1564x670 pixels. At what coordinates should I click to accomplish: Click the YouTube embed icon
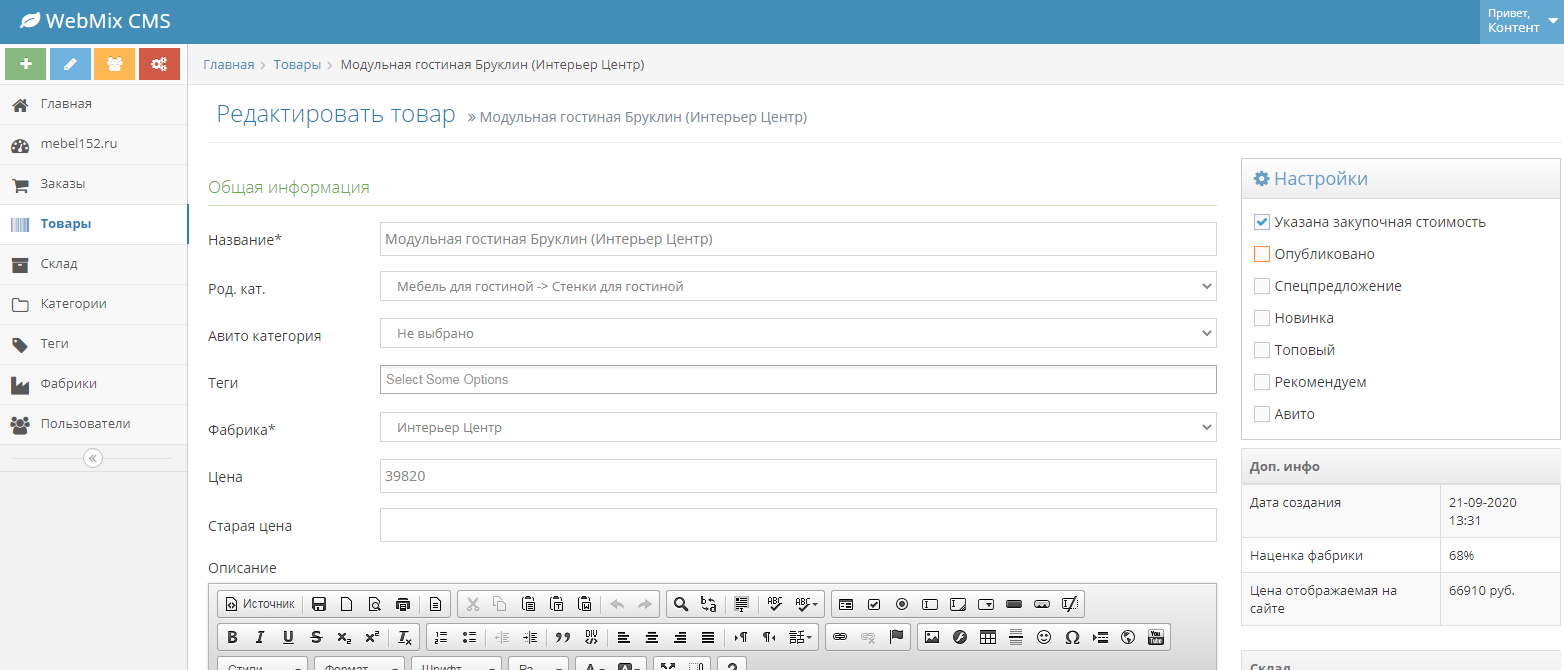pyautogui.click(x=1156, y=637)
